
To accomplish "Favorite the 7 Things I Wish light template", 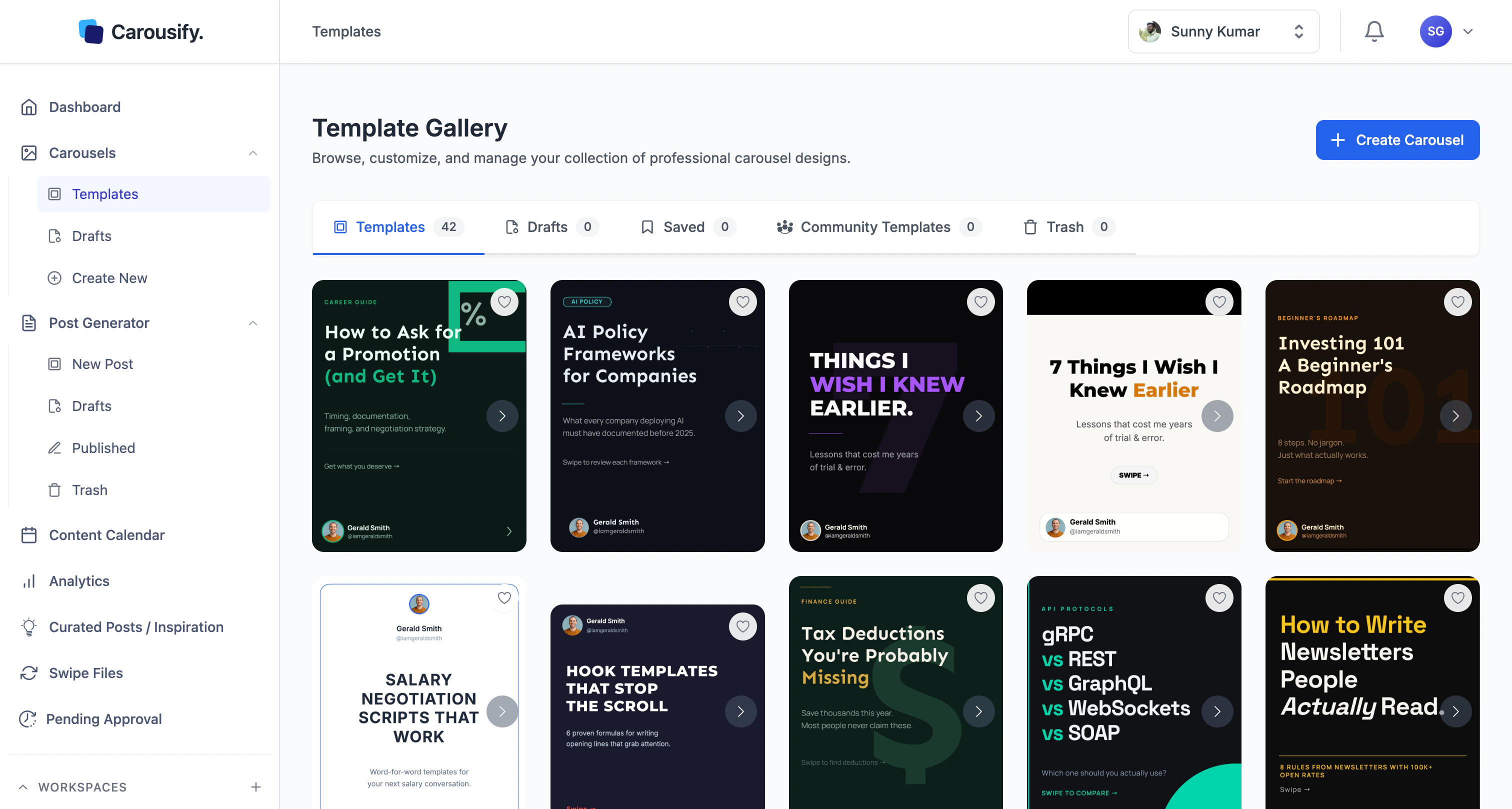I will (1219, 302).
